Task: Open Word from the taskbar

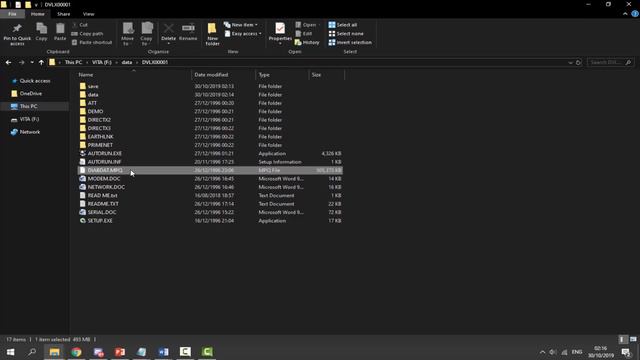Action: (163, 352)
